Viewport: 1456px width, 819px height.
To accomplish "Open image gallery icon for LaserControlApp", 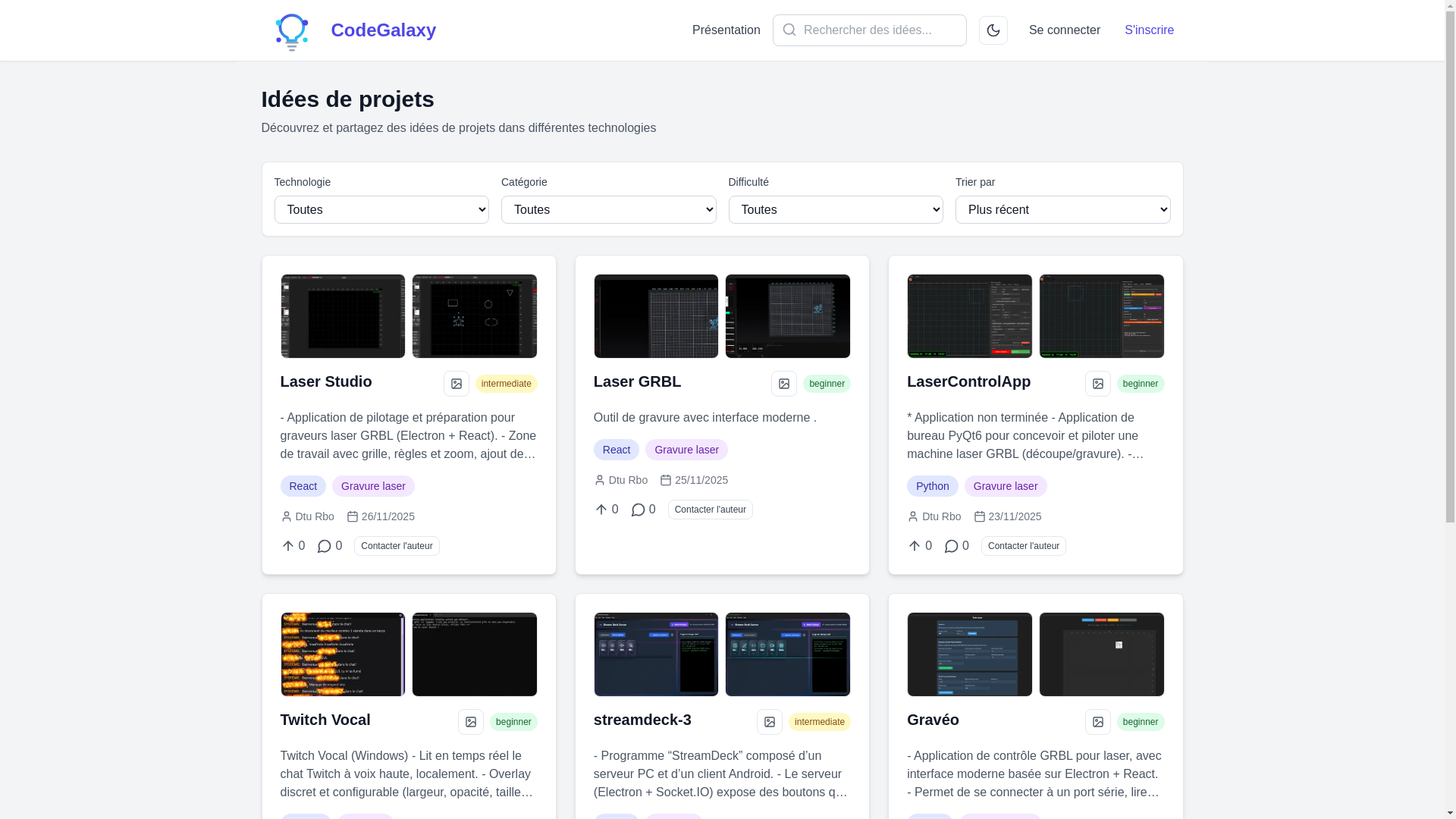I will 1098,384.
